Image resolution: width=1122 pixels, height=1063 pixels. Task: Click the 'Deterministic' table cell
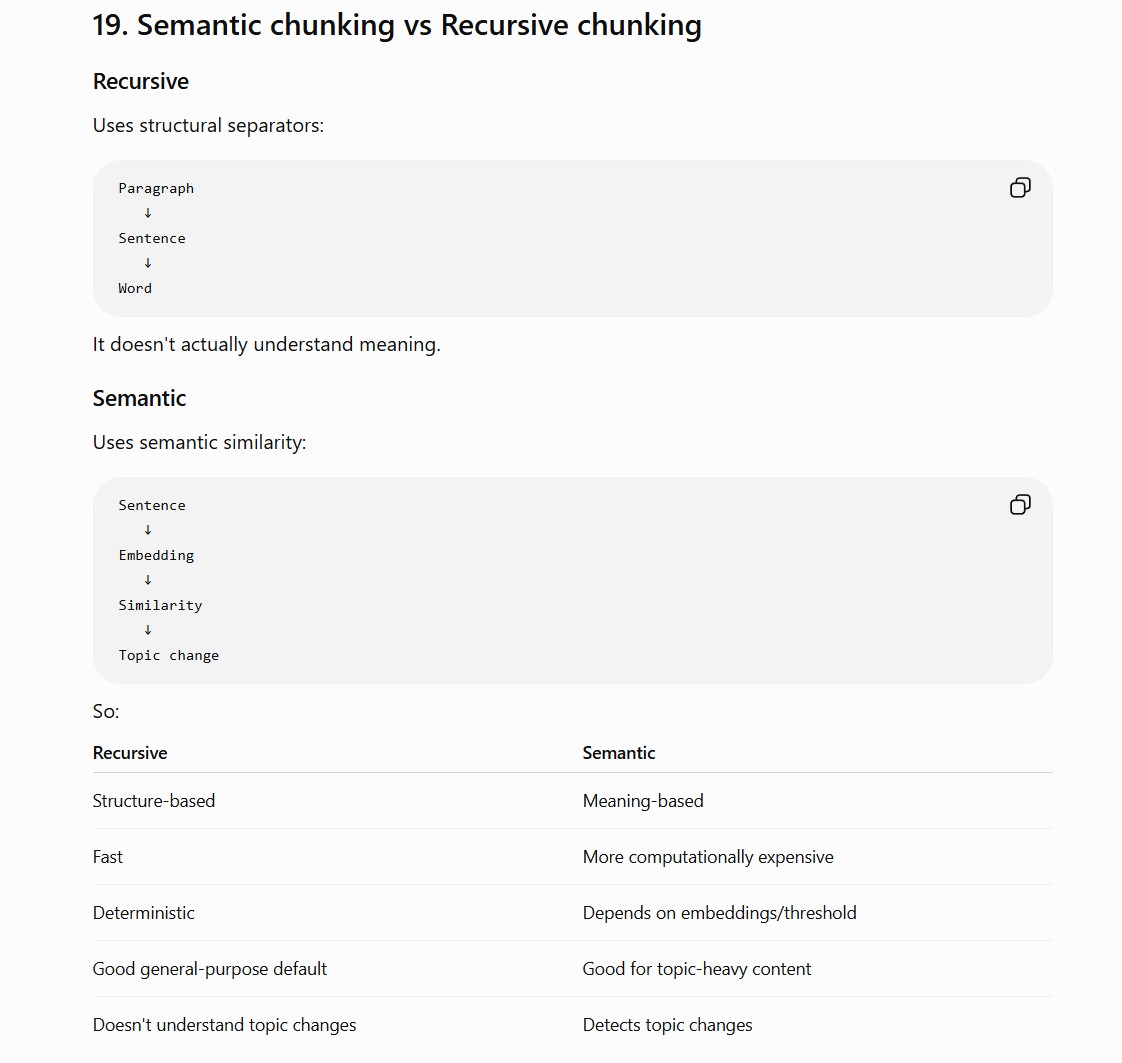(x=144, y=913)
